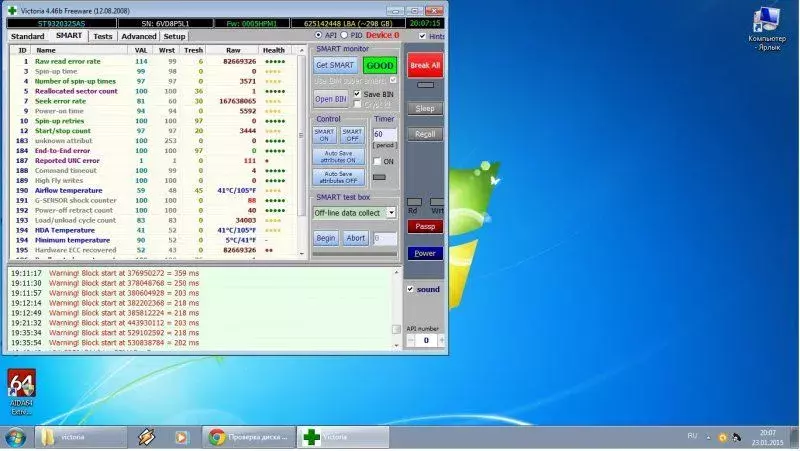The width and height of the screenshot is (800, 451).
Task: Select the Reported UNC error row
Action: (153, 160)
